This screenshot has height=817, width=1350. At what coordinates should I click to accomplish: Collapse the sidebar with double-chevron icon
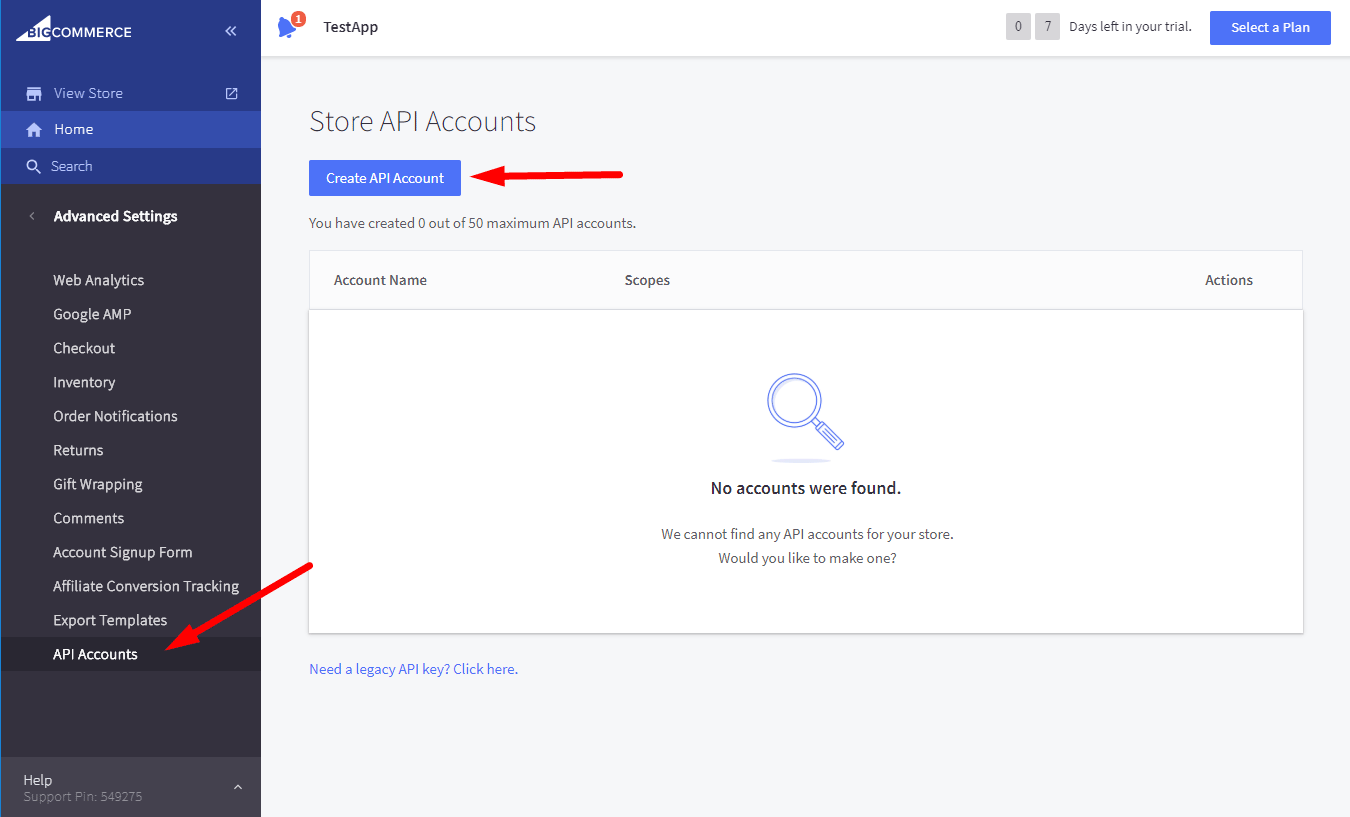pyautogui.click(x=231, y=31)
